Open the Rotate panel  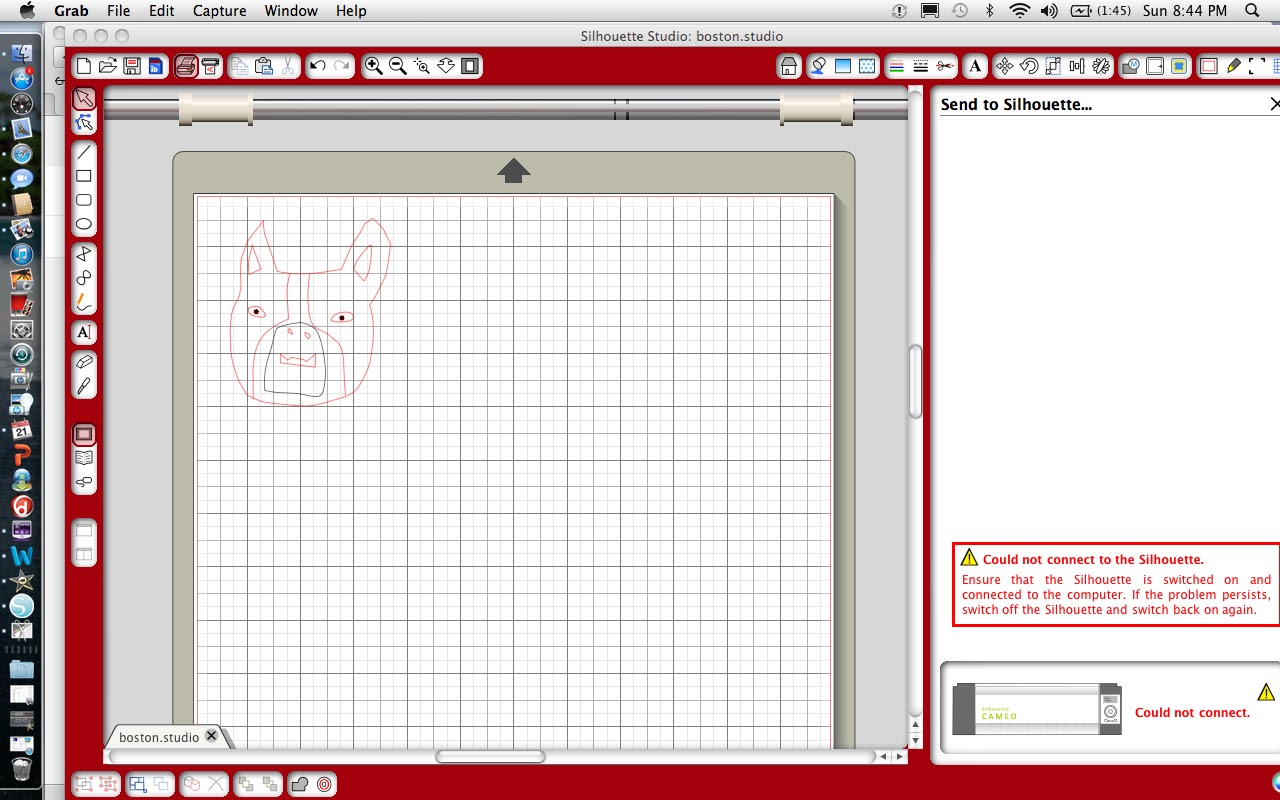click(x=1029, y=67)
